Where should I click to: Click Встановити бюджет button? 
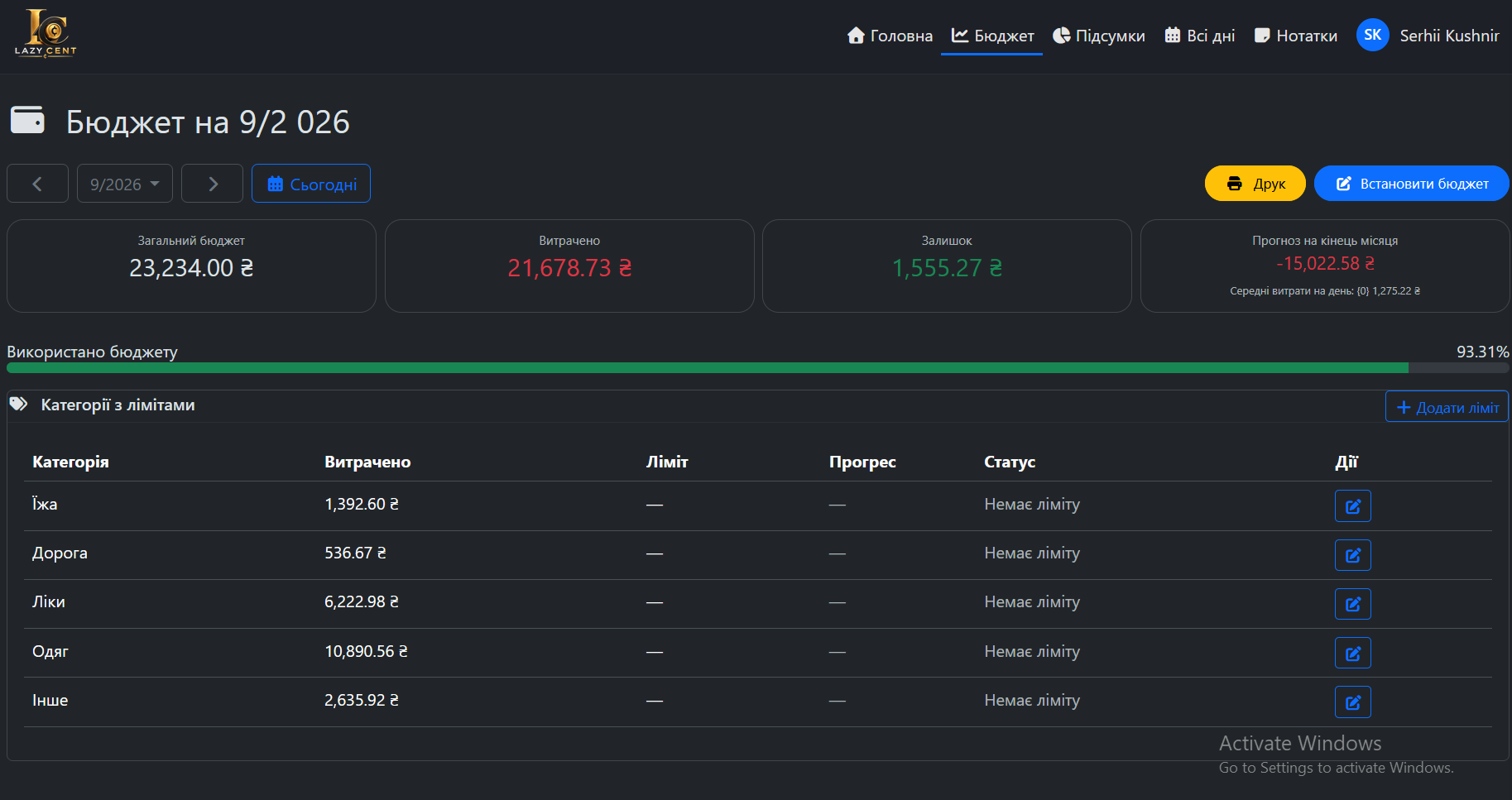pyautogui.click(x=1411, y=184)
